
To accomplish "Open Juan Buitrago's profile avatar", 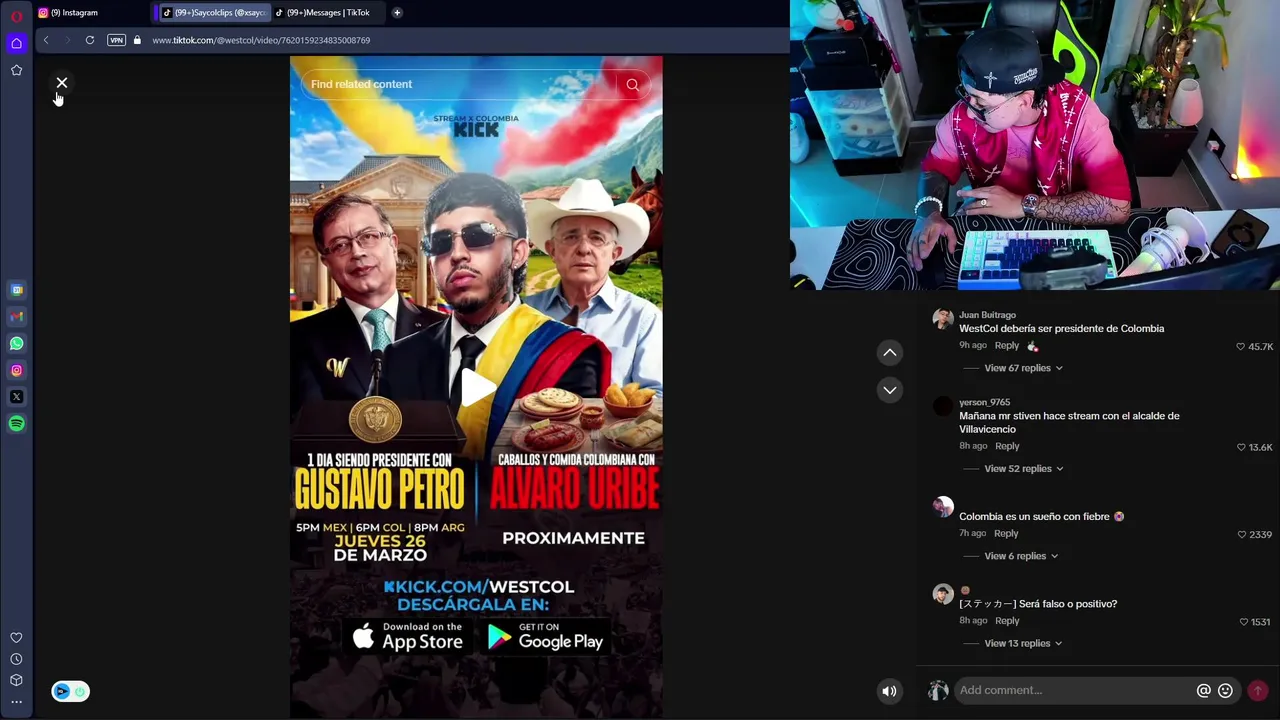I will (x=943, y=320).
